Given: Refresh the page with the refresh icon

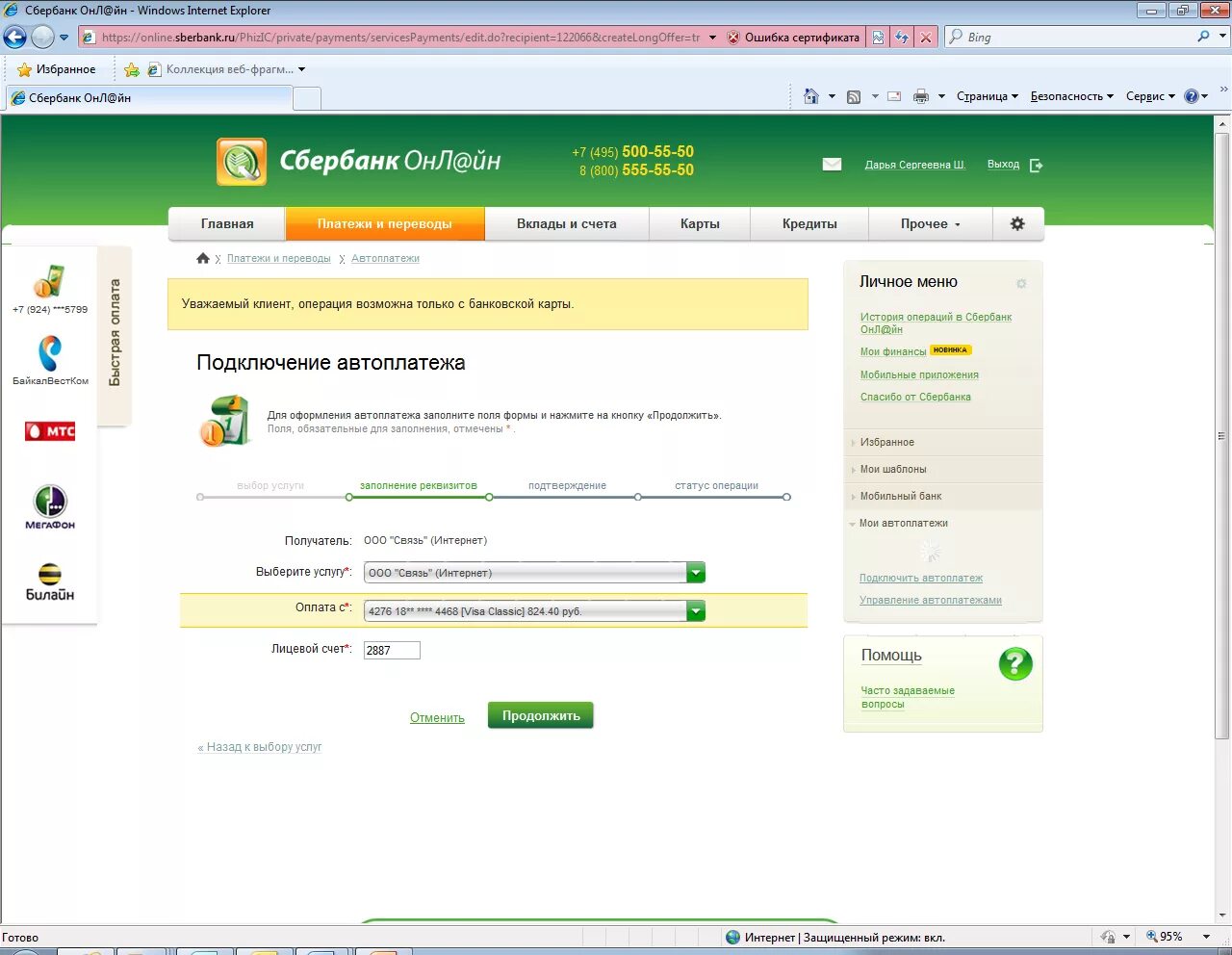Looking at the screenshot, I should tap(902, 37).
